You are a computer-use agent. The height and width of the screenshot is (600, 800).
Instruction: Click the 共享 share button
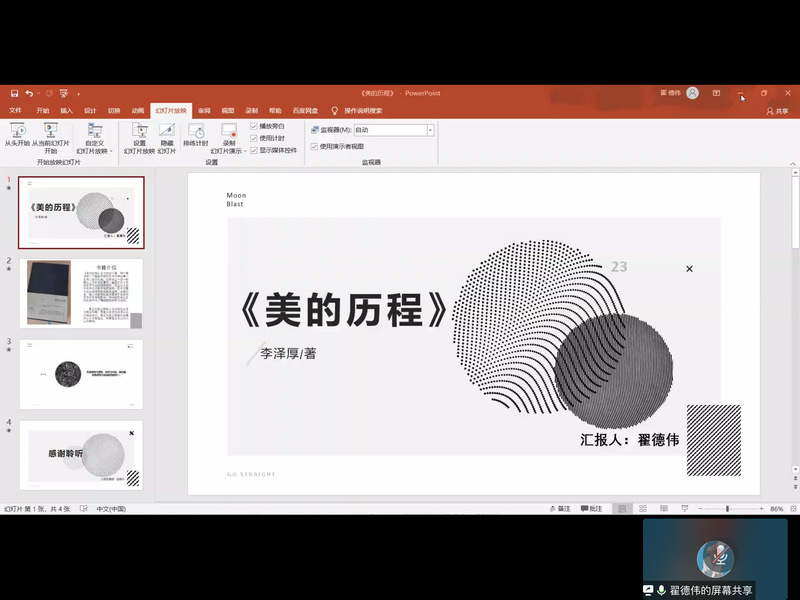tap(777, 111)
